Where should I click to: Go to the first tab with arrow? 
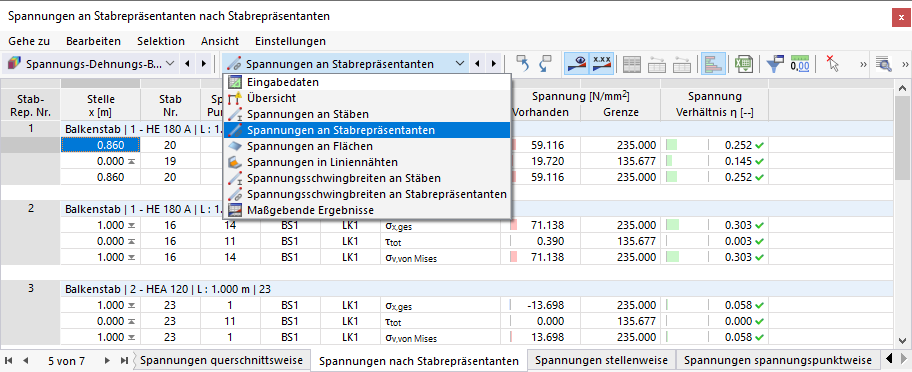click(9, 361)
